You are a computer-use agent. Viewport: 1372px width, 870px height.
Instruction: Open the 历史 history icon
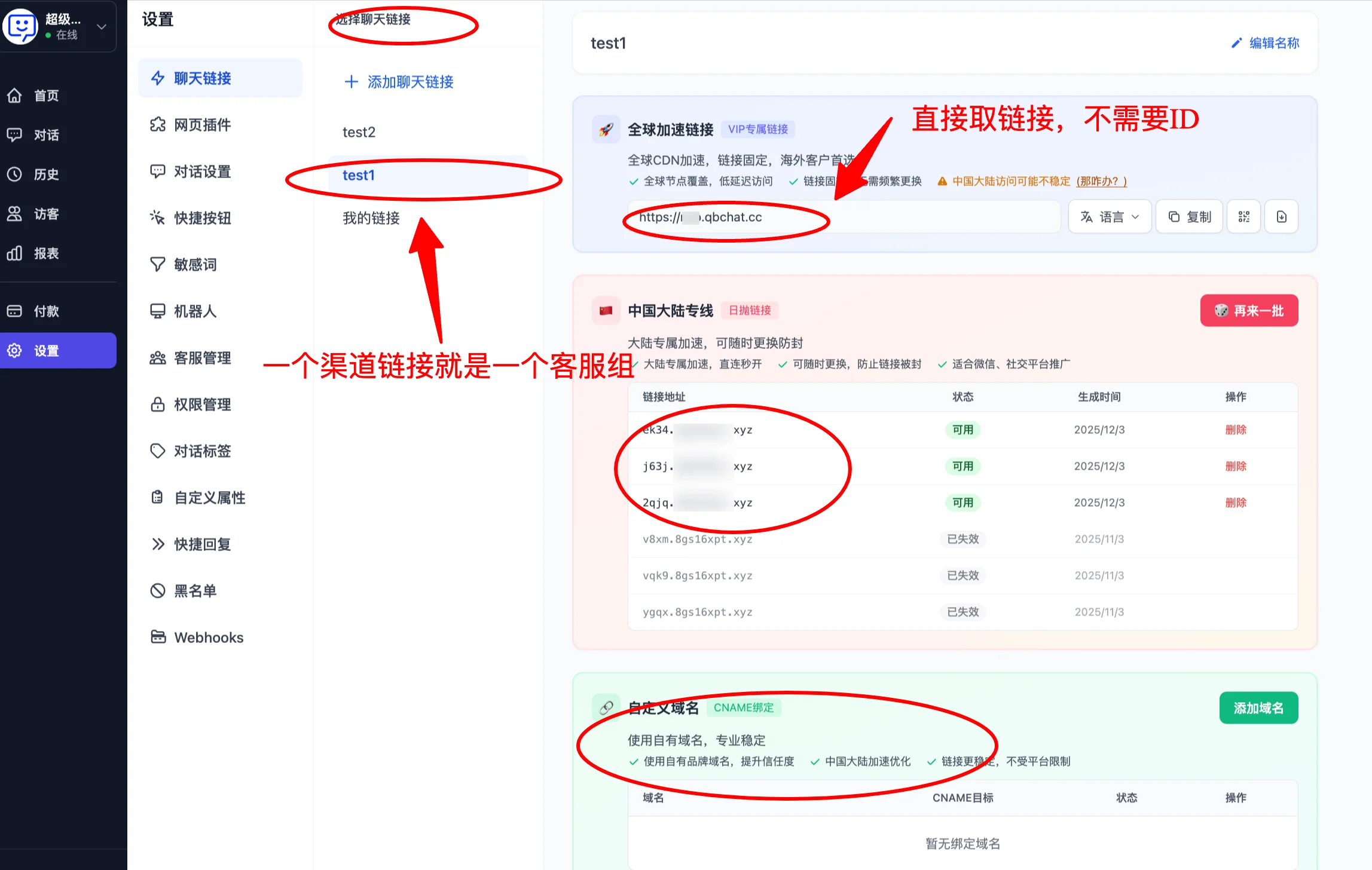(x=15, y=174)
